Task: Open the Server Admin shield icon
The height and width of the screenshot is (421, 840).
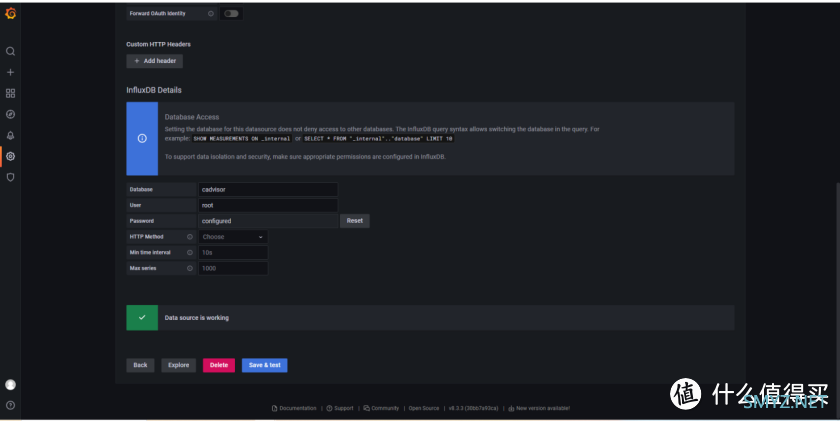Action: tap(10, 177)
